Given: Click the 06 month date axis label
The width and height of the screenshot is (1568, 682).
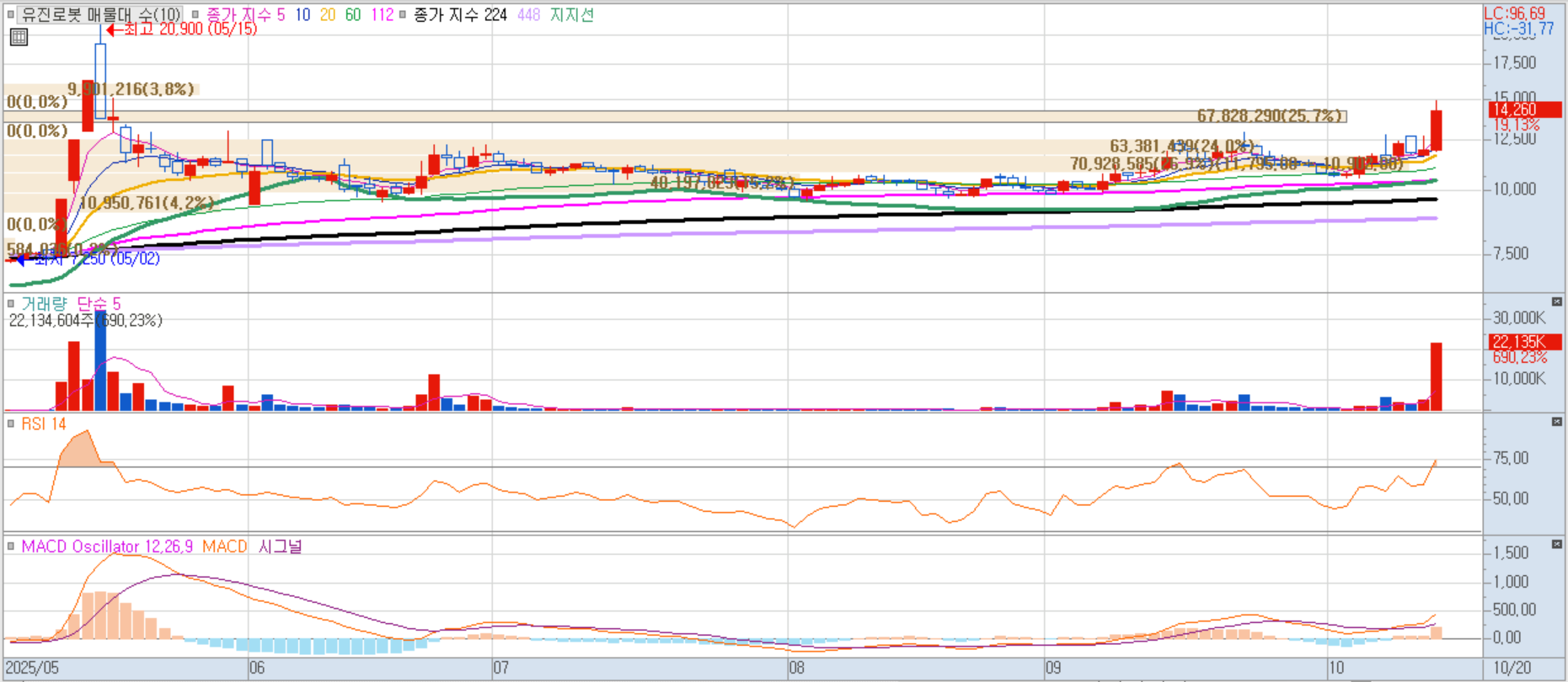Looking at the screenshot, I should (257, 668).
